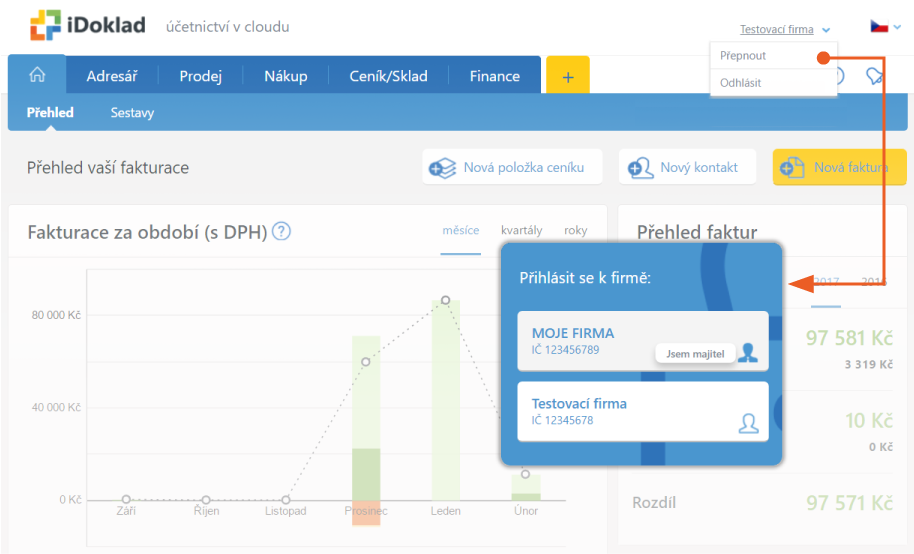Image resolution: width=914 pixels, height=554 pixels.
Task: Log in to MOJE FIRMA company
Action: 643,341
